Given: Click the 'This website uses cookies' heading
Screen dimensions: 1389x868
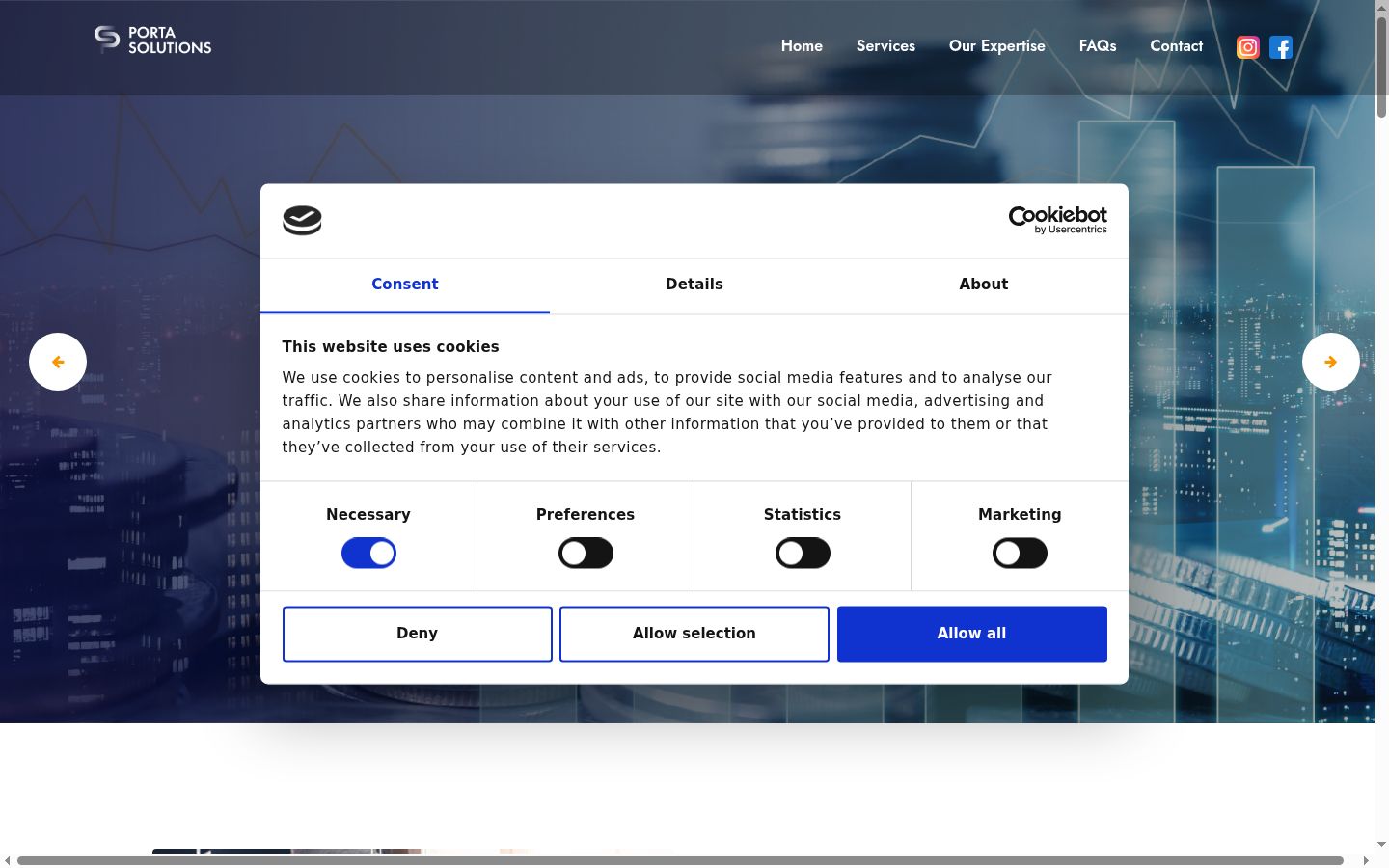Looking at the screenshot, I should 391,347.
